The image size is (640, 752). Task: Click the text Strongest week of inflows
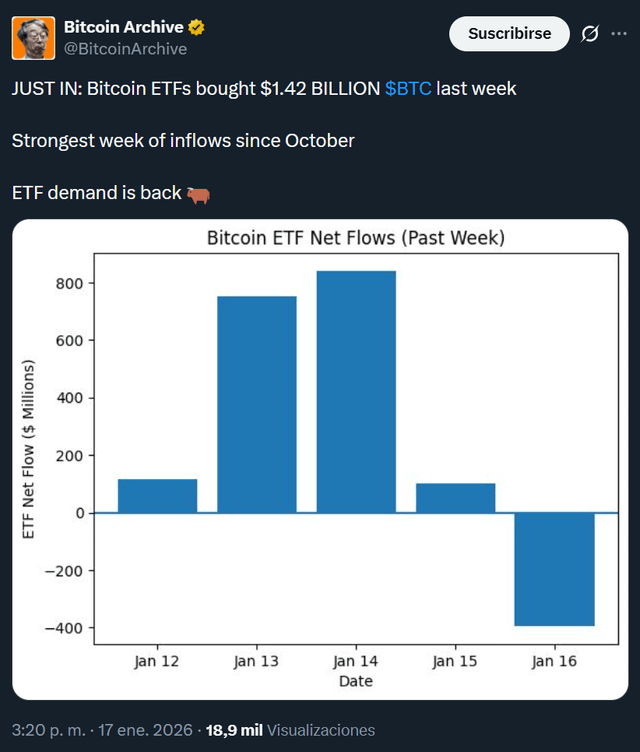(183, 141)
